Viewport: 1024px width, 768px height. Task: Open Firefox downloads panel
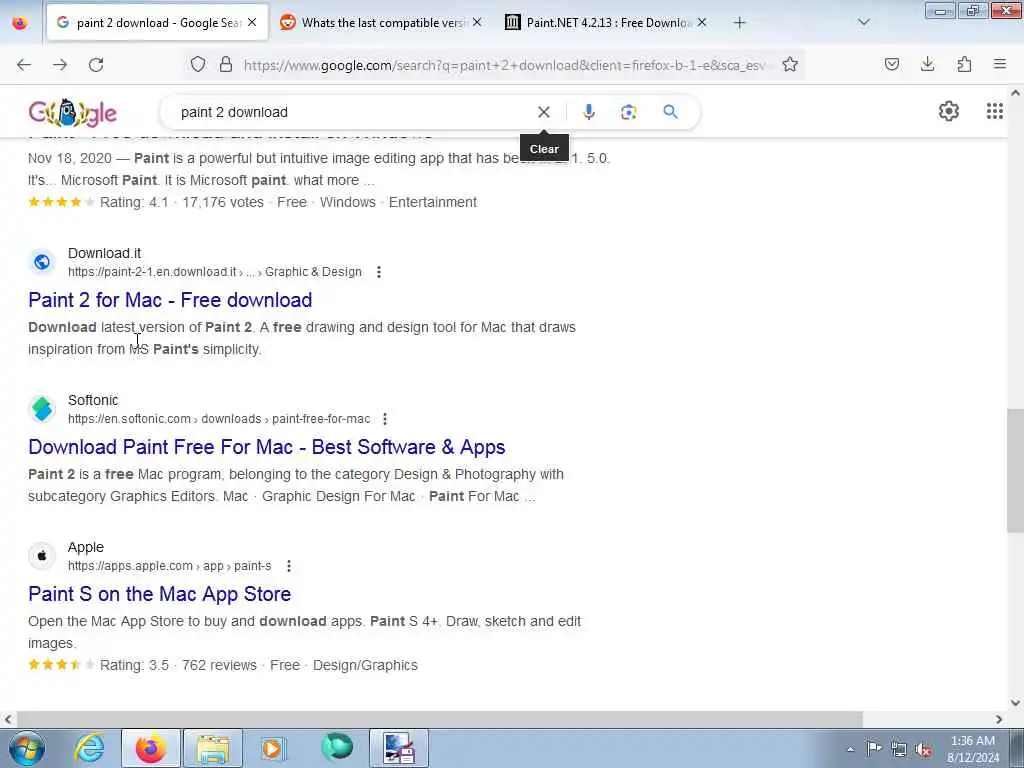coord(927,64)
